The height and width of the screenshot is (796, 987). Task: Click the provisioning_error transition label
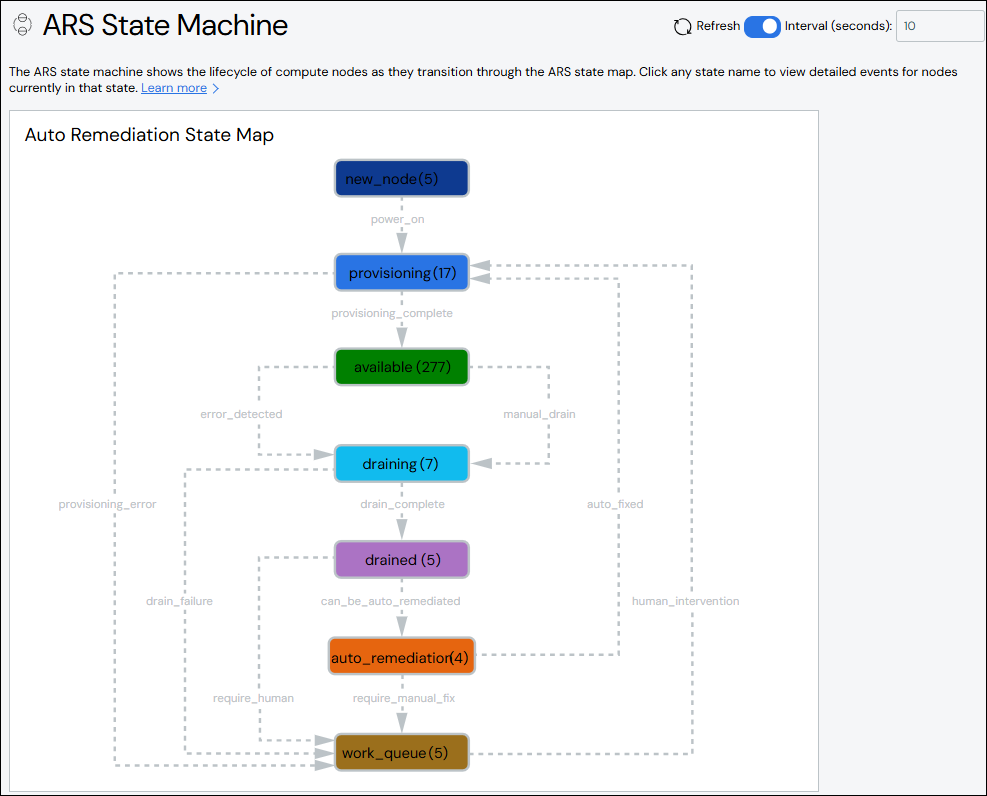107,504
